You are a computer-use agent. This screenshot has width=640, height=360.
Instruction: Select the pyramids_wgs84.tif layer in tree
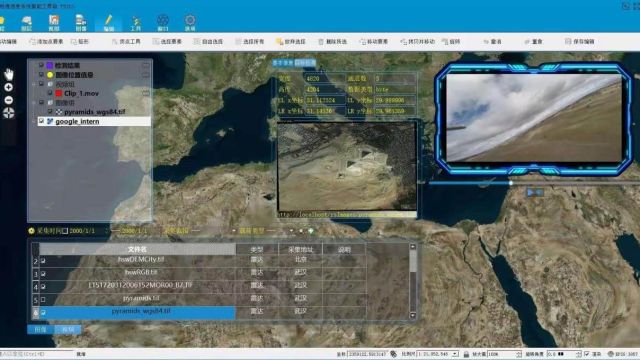(95, 111)
